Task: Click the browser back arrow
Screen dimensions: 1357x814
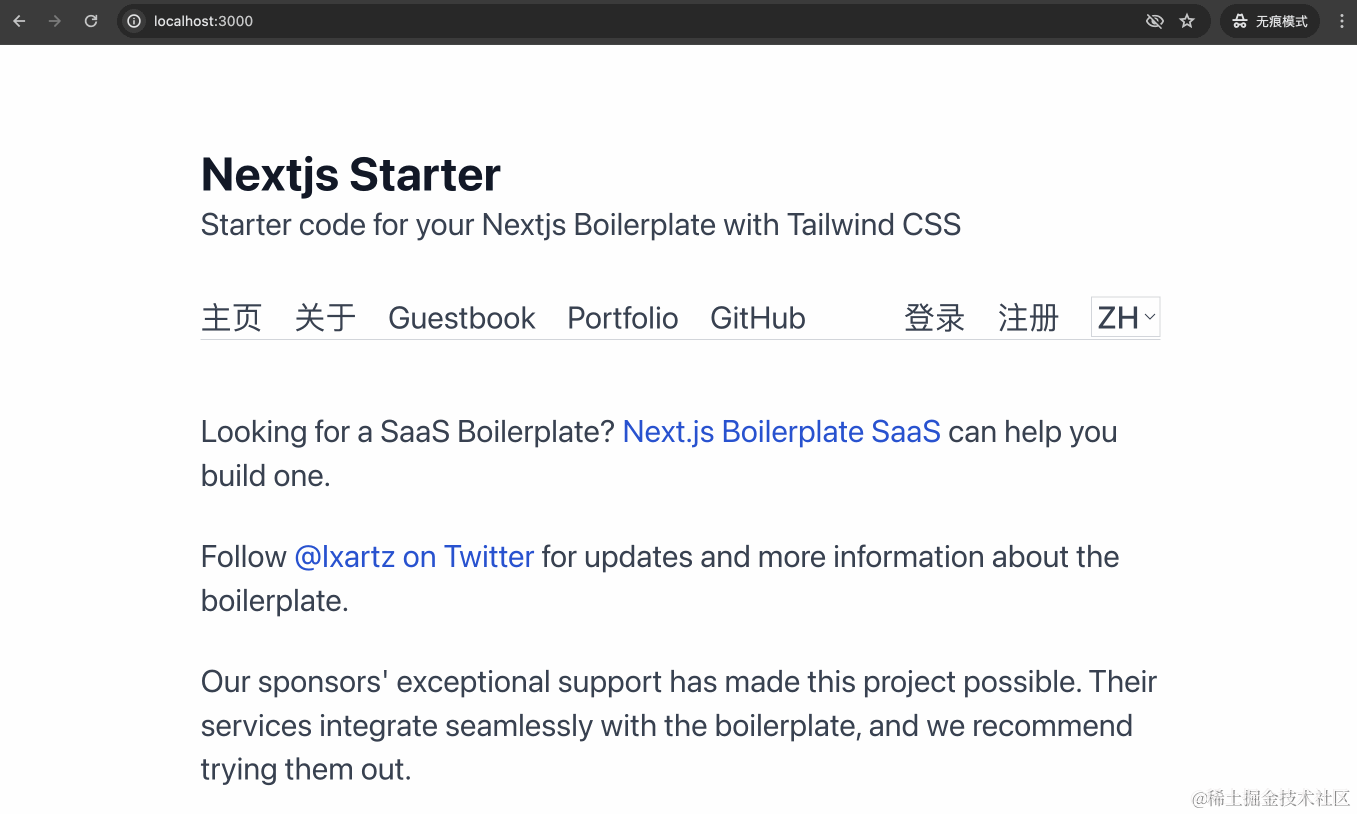Action: pos(19,21)
